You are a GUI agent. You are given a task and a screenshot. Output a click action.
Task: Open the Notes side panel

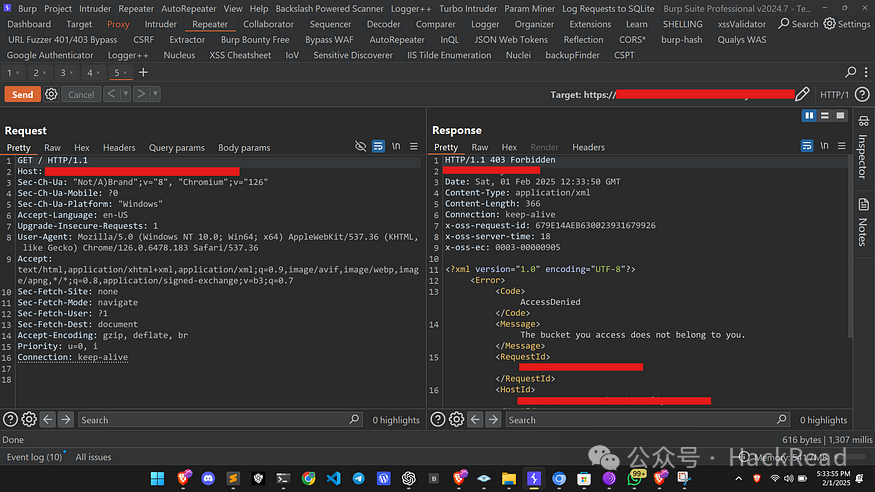coord(863,222)
